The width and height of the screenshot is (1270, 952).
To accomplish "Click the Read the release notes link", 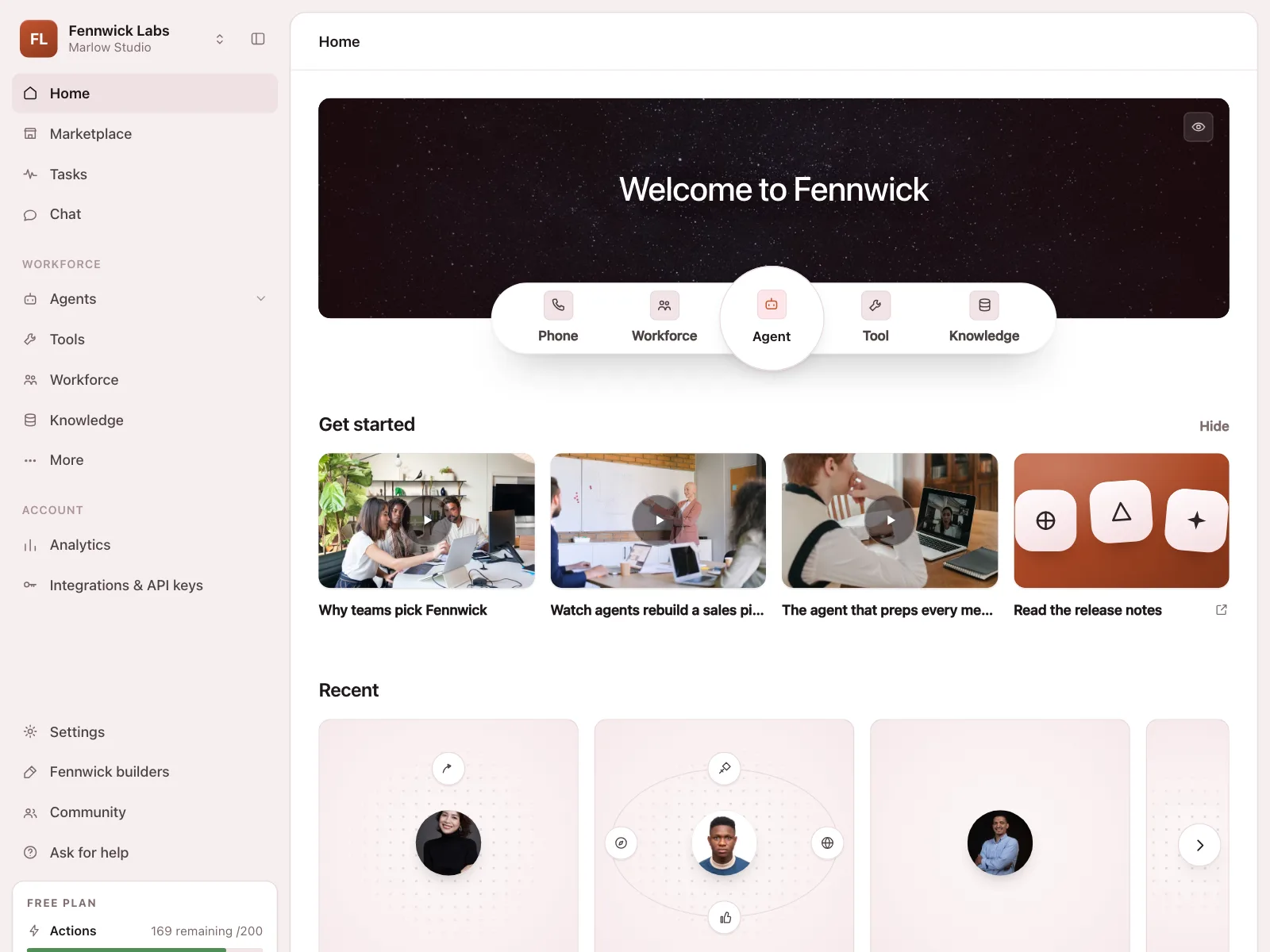I will pos(1087,610).
